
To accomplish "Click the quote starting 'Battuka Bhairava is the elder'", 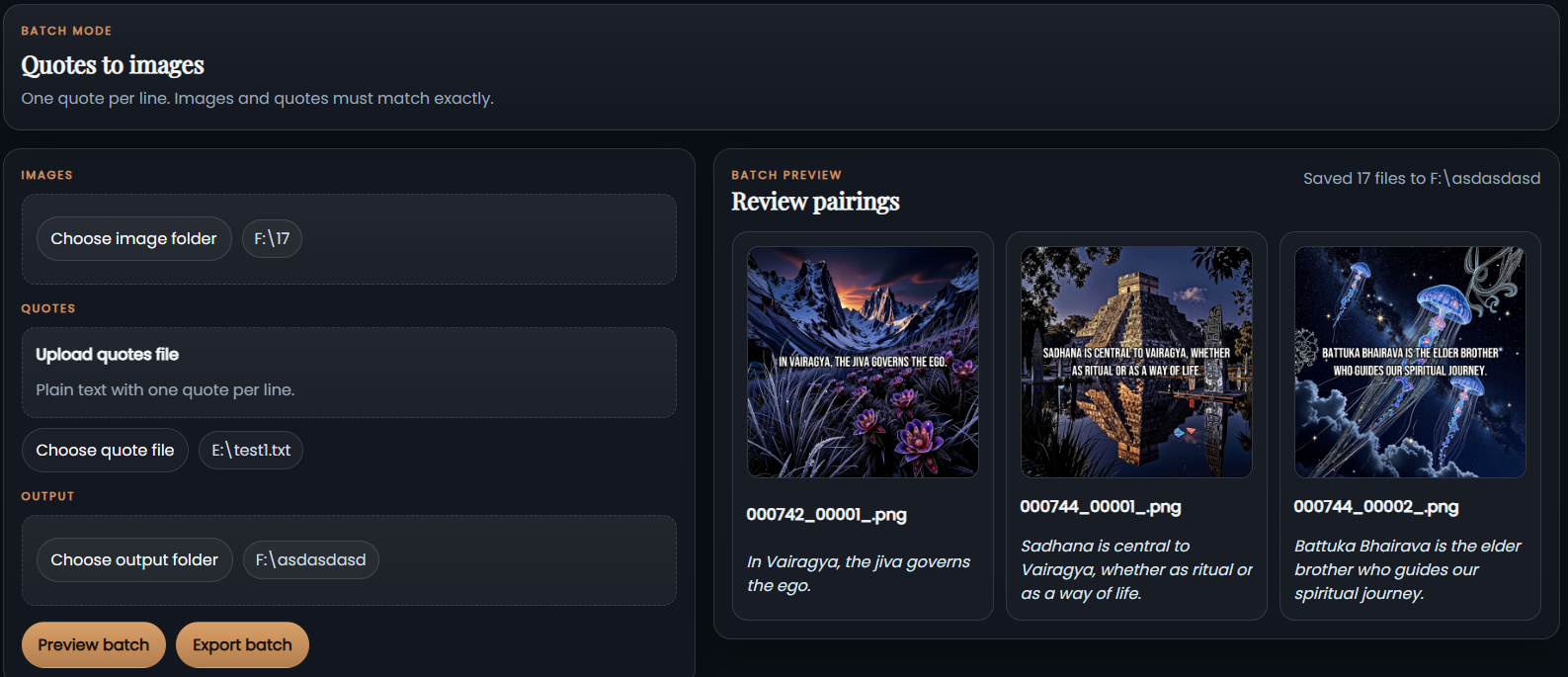I will pyautogui.click(x=1407, y=569).
